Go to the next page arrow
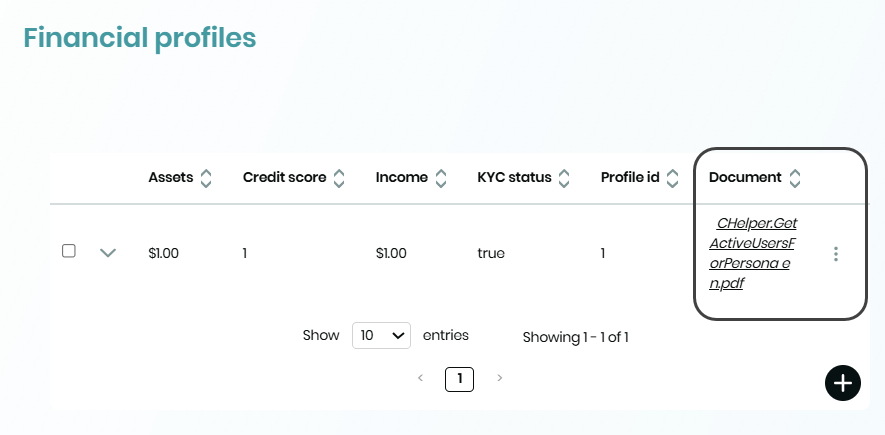The height and width of the screenshot is (435, 885). tap(499, 378)
